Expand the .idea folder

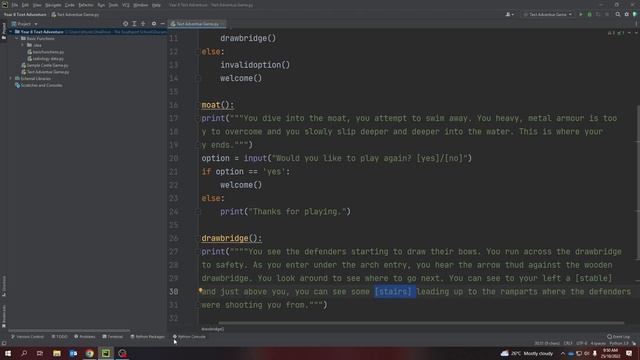pos(23,45)
